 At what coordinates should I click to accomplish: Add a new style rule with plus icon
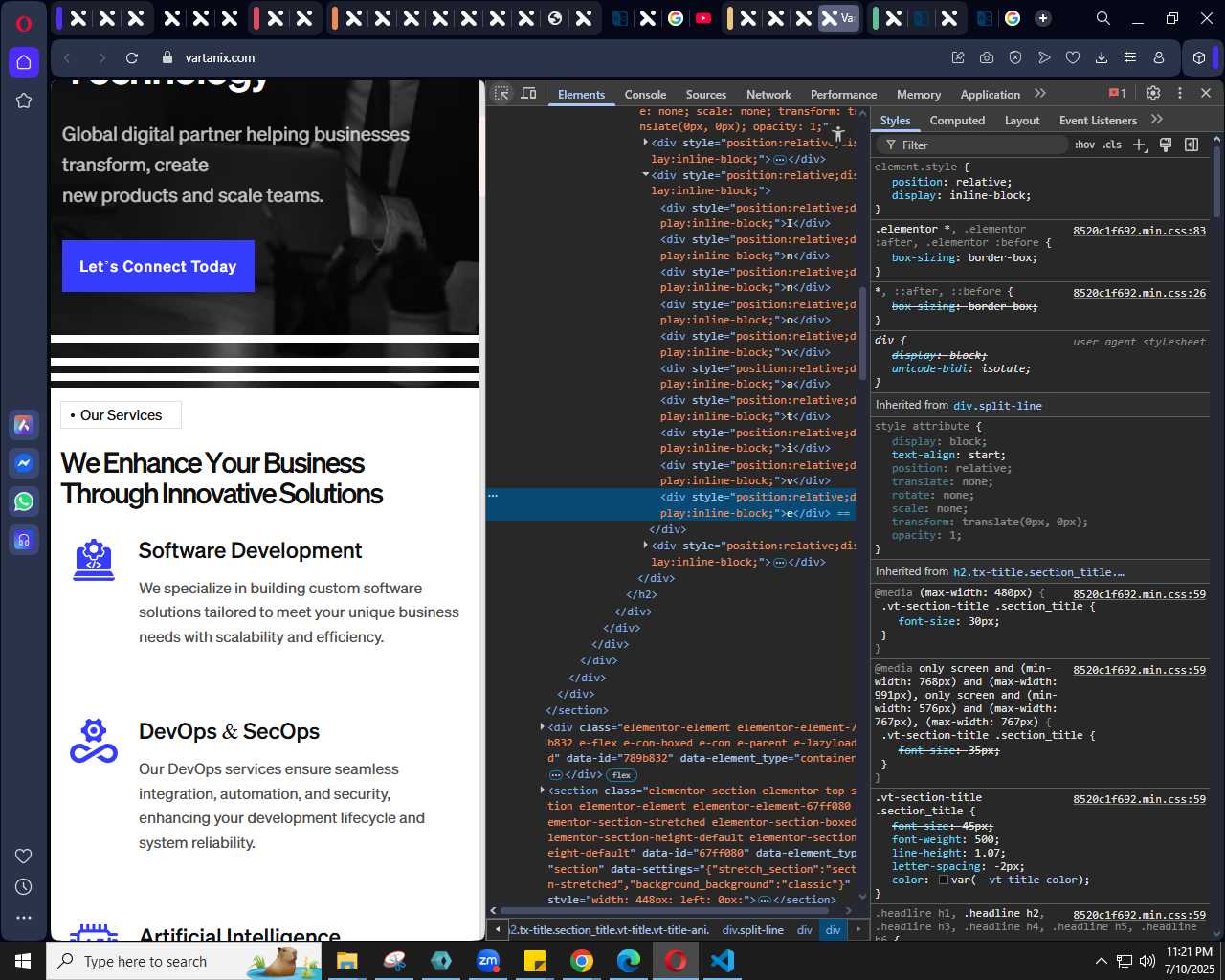point(1139,145)
